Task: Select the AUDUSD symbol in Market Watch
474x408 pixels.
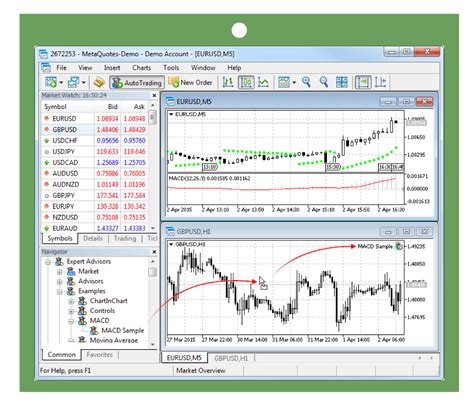Action: (65, 174)
